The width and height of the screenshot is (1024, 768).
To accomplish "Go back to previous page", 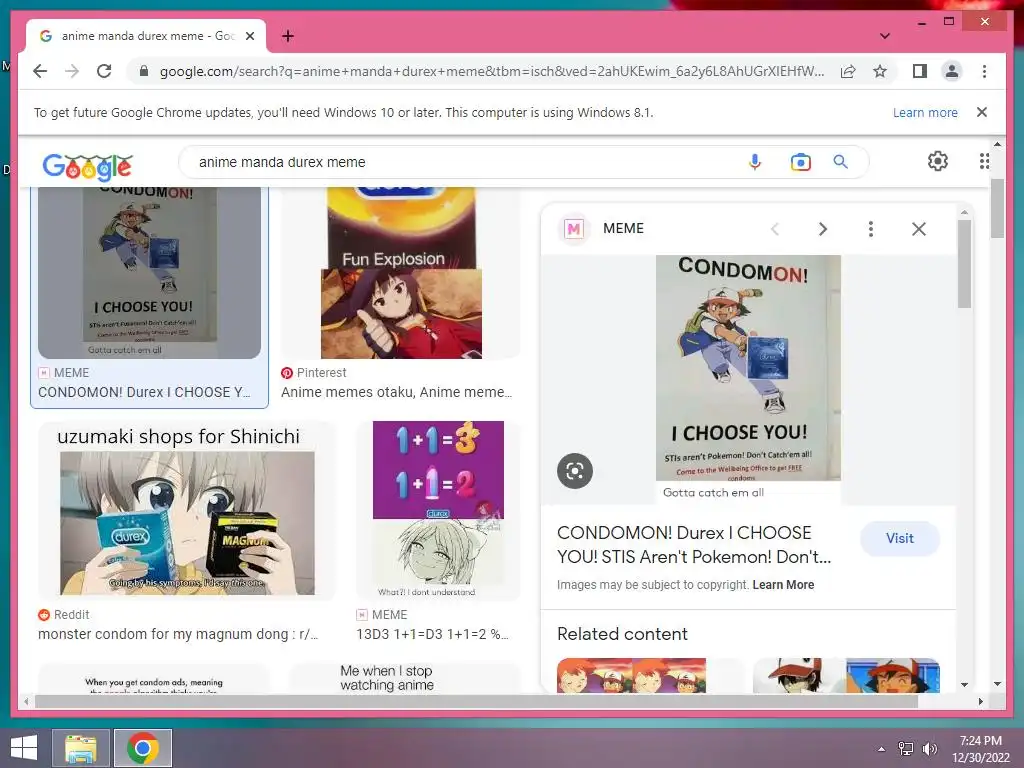I will coord(40,71).
